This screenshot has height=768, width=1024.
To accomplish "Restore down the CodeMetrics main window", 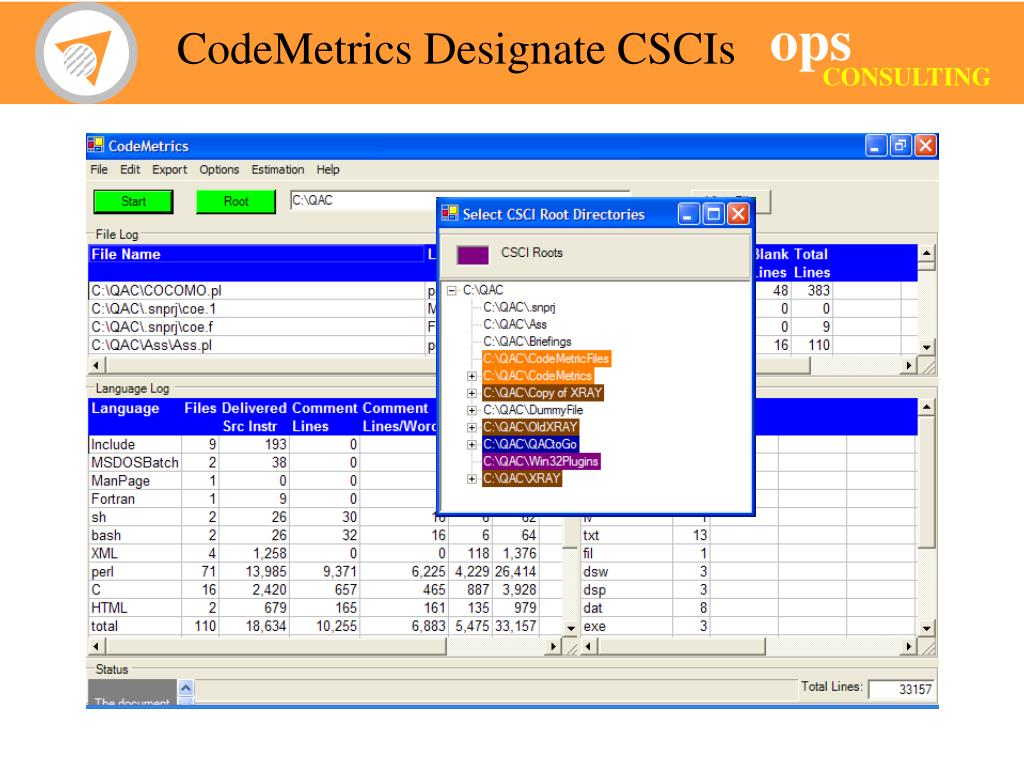I will pyautogui.click(x=901, y=146).
